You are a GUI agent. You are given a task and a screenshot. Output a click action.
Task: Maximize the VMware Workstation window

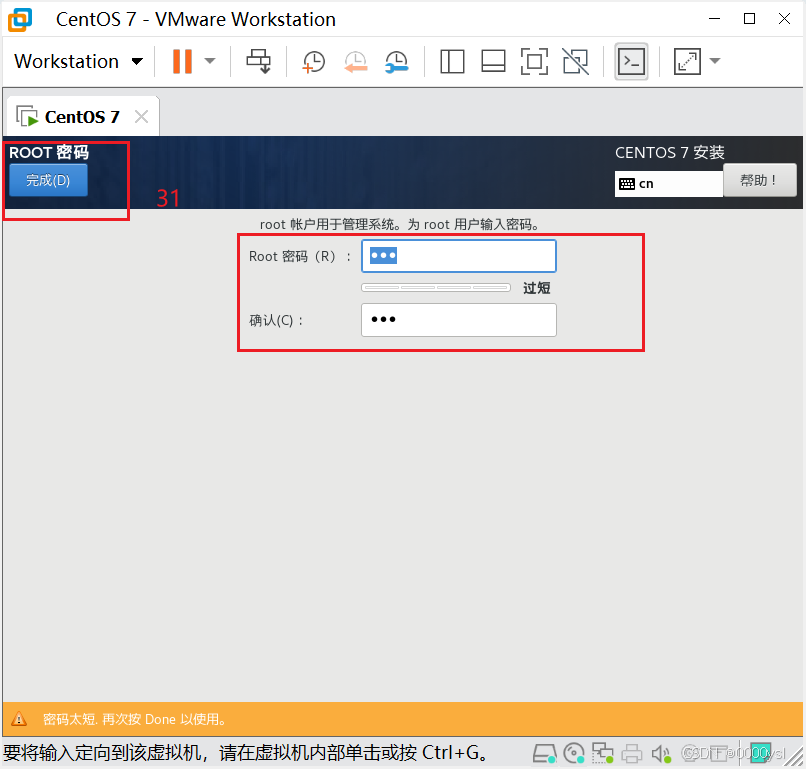pos(749,19)
